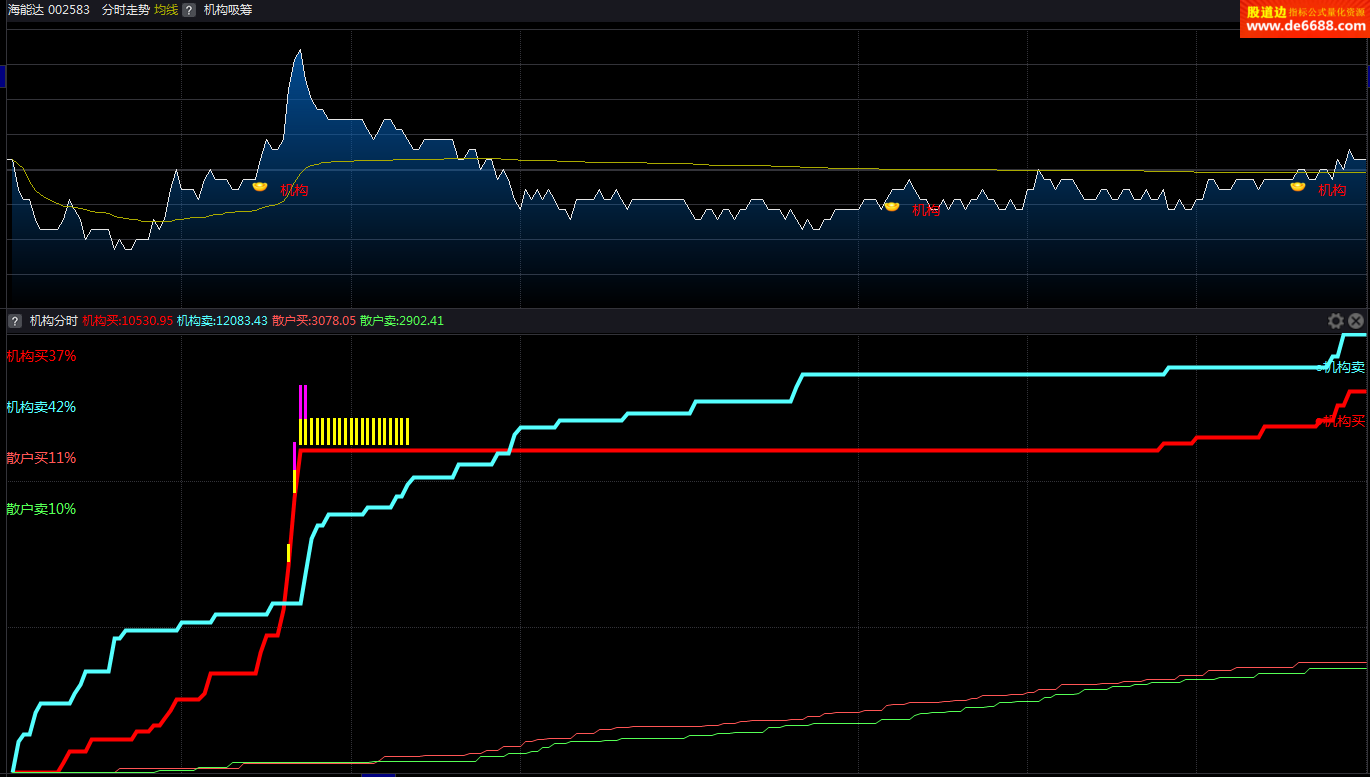Click the 机构卖42% legend label

[x=41, y=407]
